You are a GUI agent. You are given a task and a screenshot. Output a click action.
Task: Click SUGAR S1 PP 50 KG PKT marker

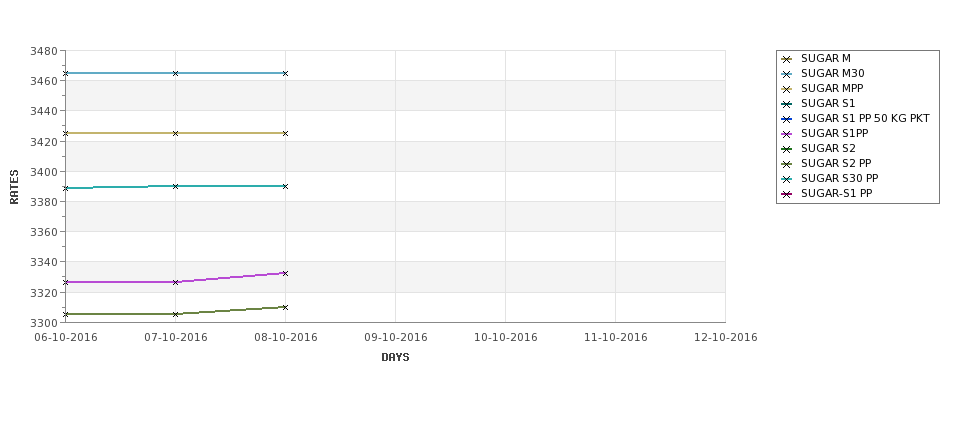[x=787, y=119]
